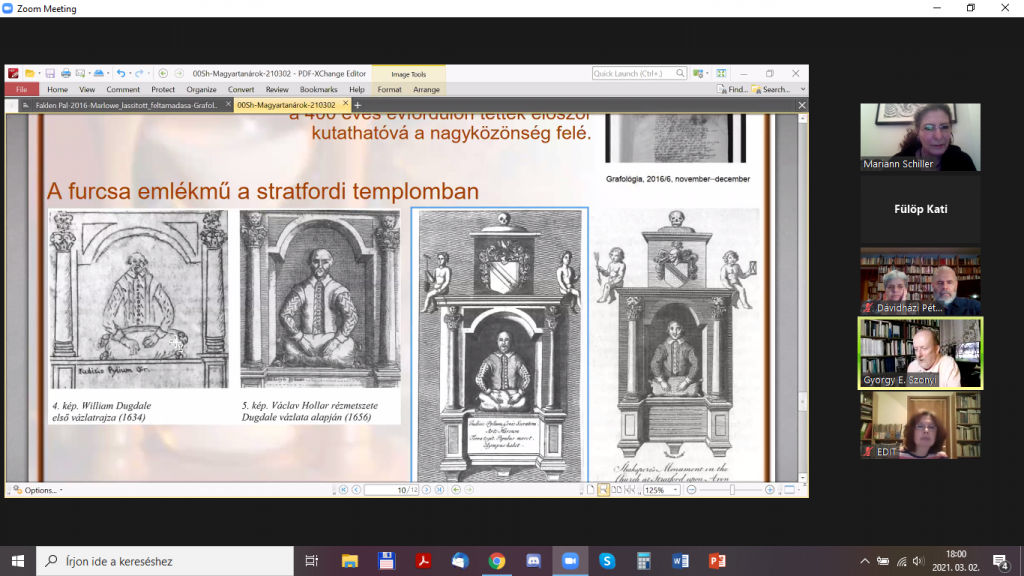Open the View ribbon tab
Screen dimensions: 1024x576
[x=87, y=89]
